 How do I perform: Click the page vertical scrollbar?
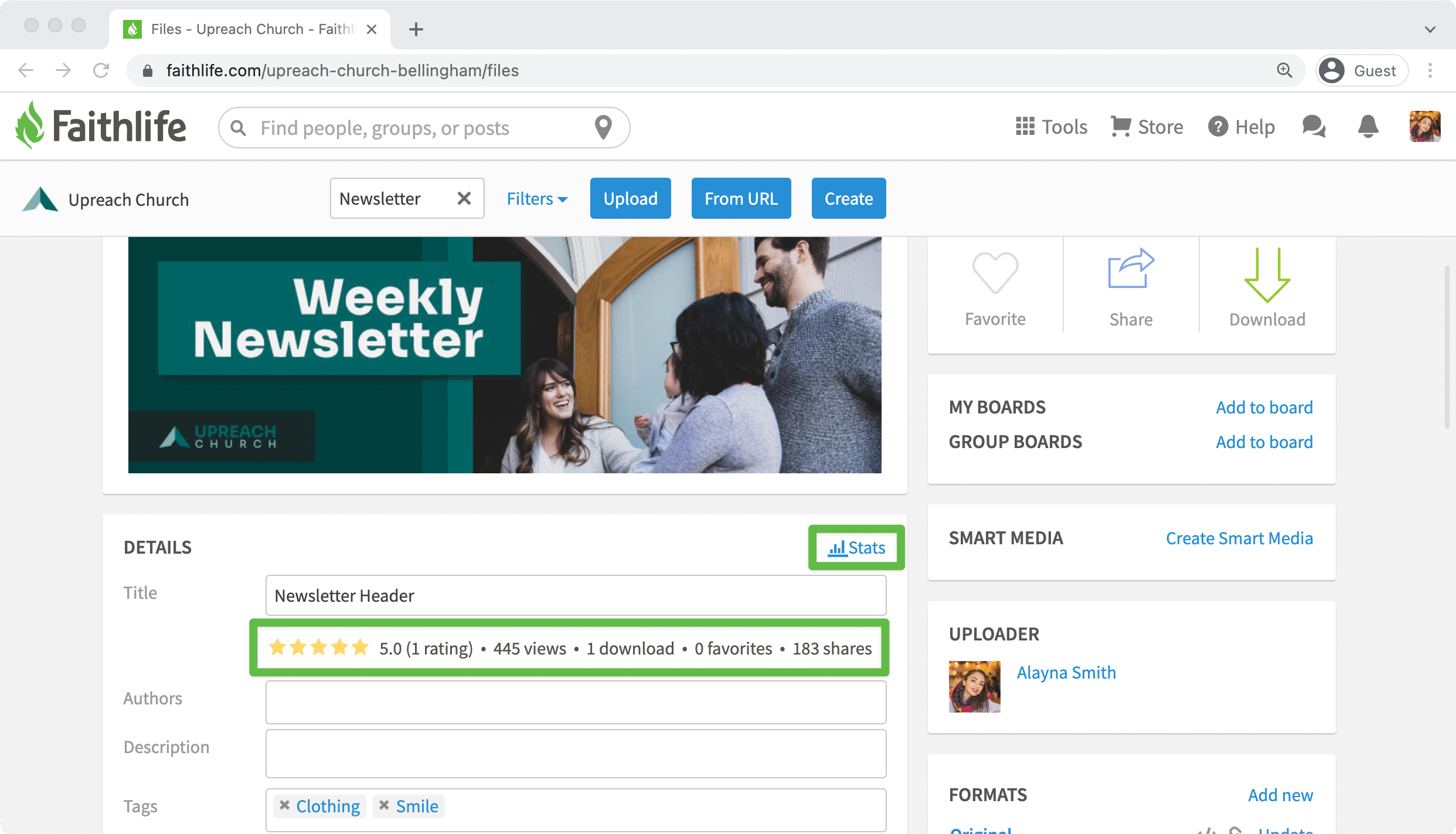(x=1447, y=347)
